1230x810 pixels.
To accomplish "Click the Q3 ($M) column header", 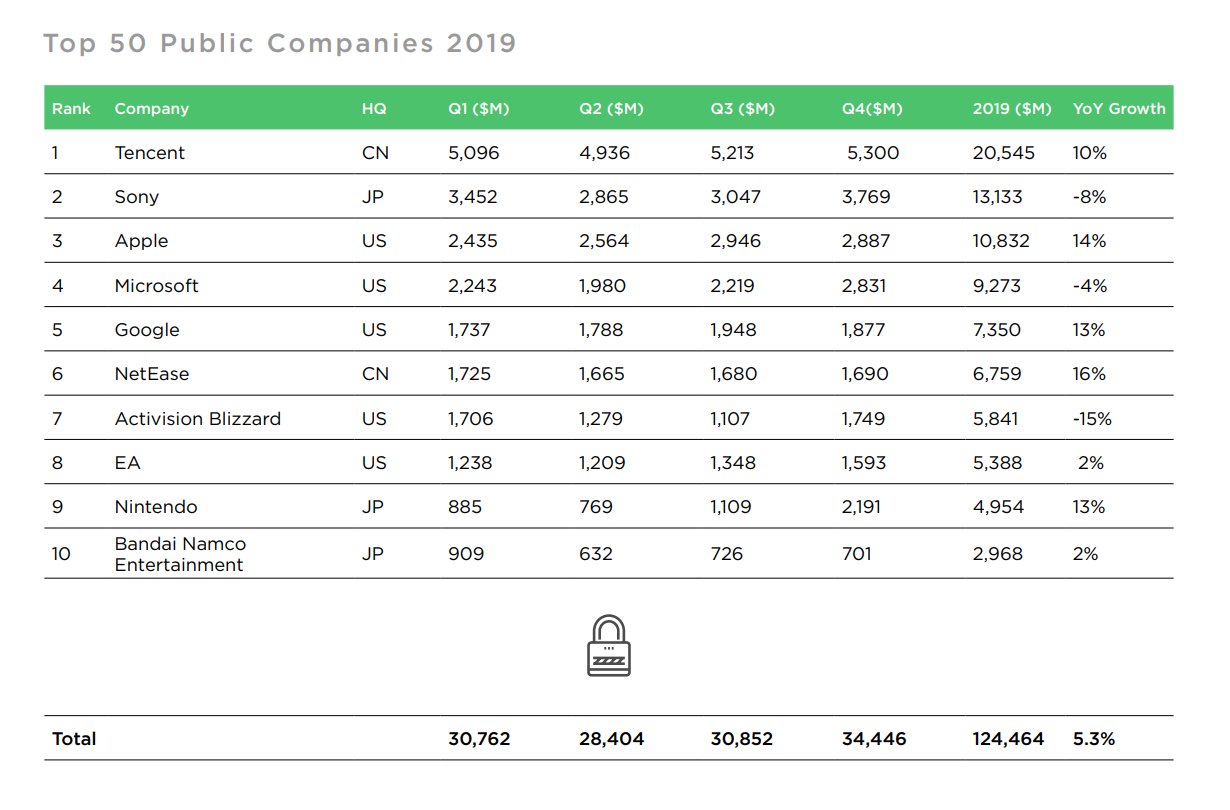I will 742,108.
